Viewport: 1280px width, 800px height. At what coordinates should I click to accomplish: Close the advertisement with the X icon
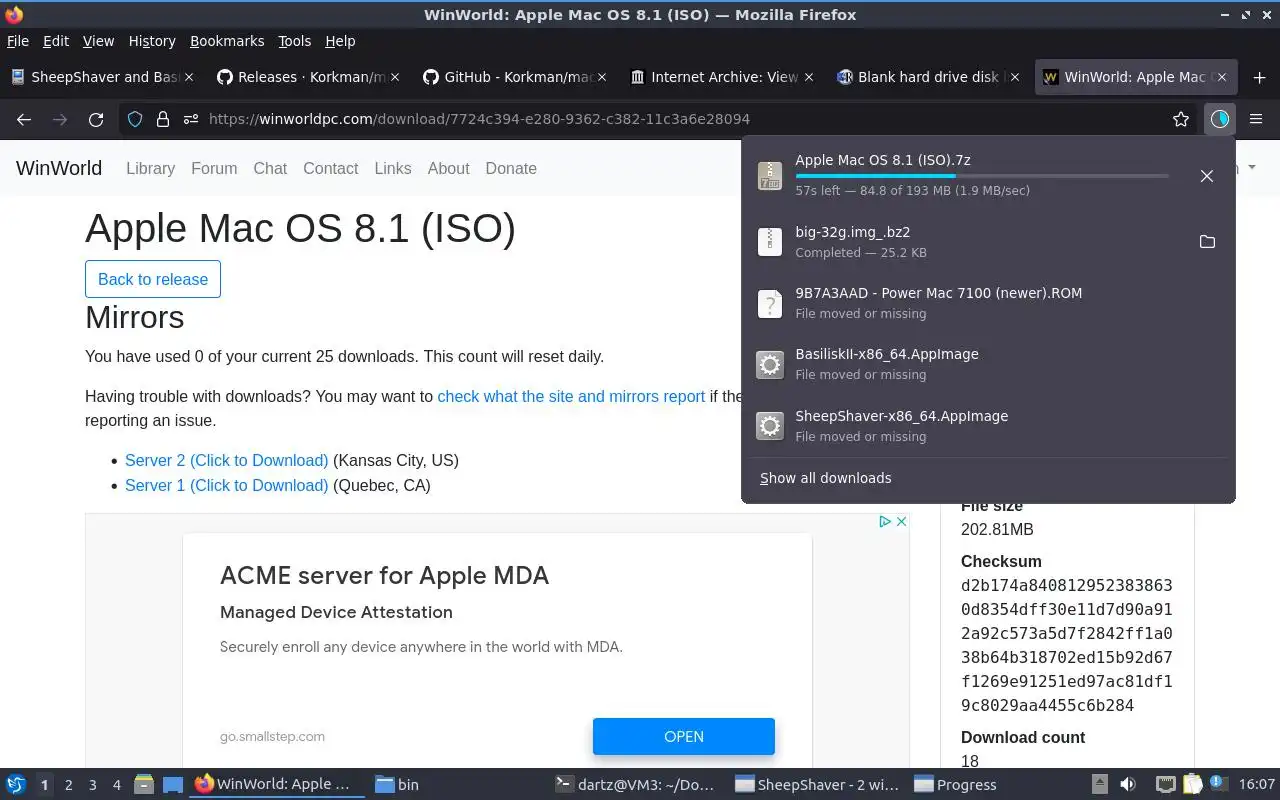[901, 521]
